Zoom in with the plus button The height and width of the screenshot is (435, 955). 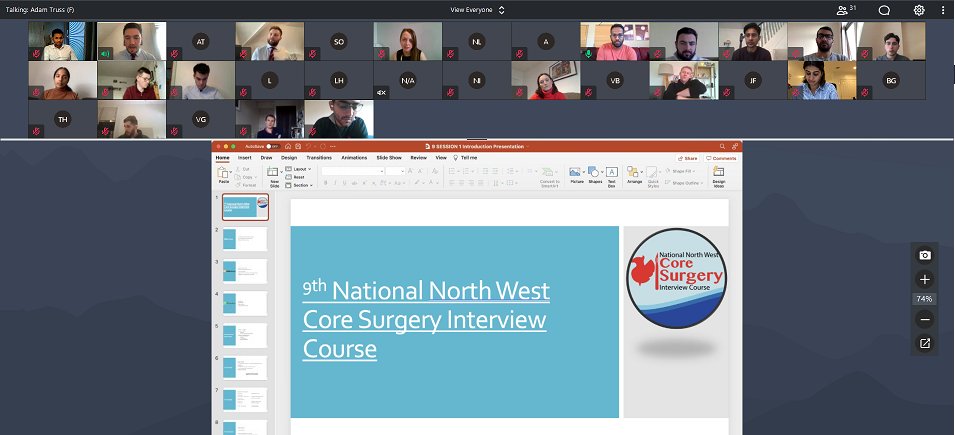[x=925, y=280]
